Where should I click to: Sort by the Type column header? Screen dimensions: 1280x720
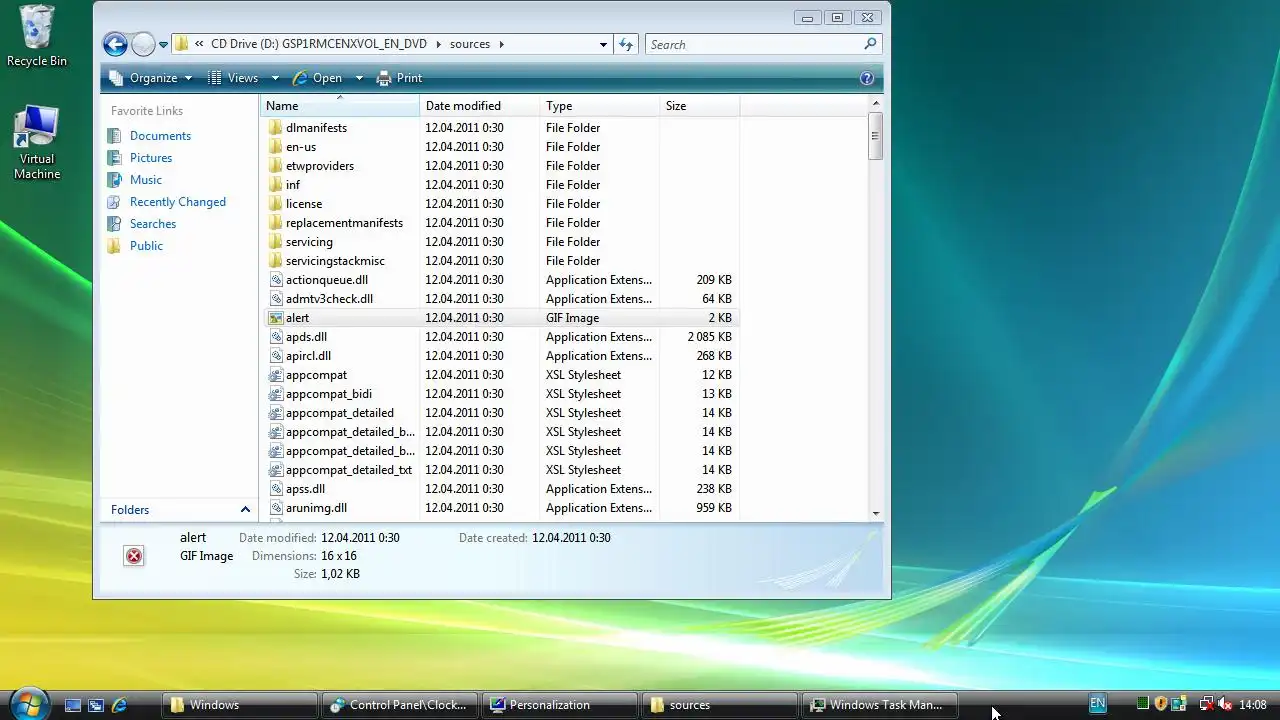pyautogui.click(x=600, y=106)
